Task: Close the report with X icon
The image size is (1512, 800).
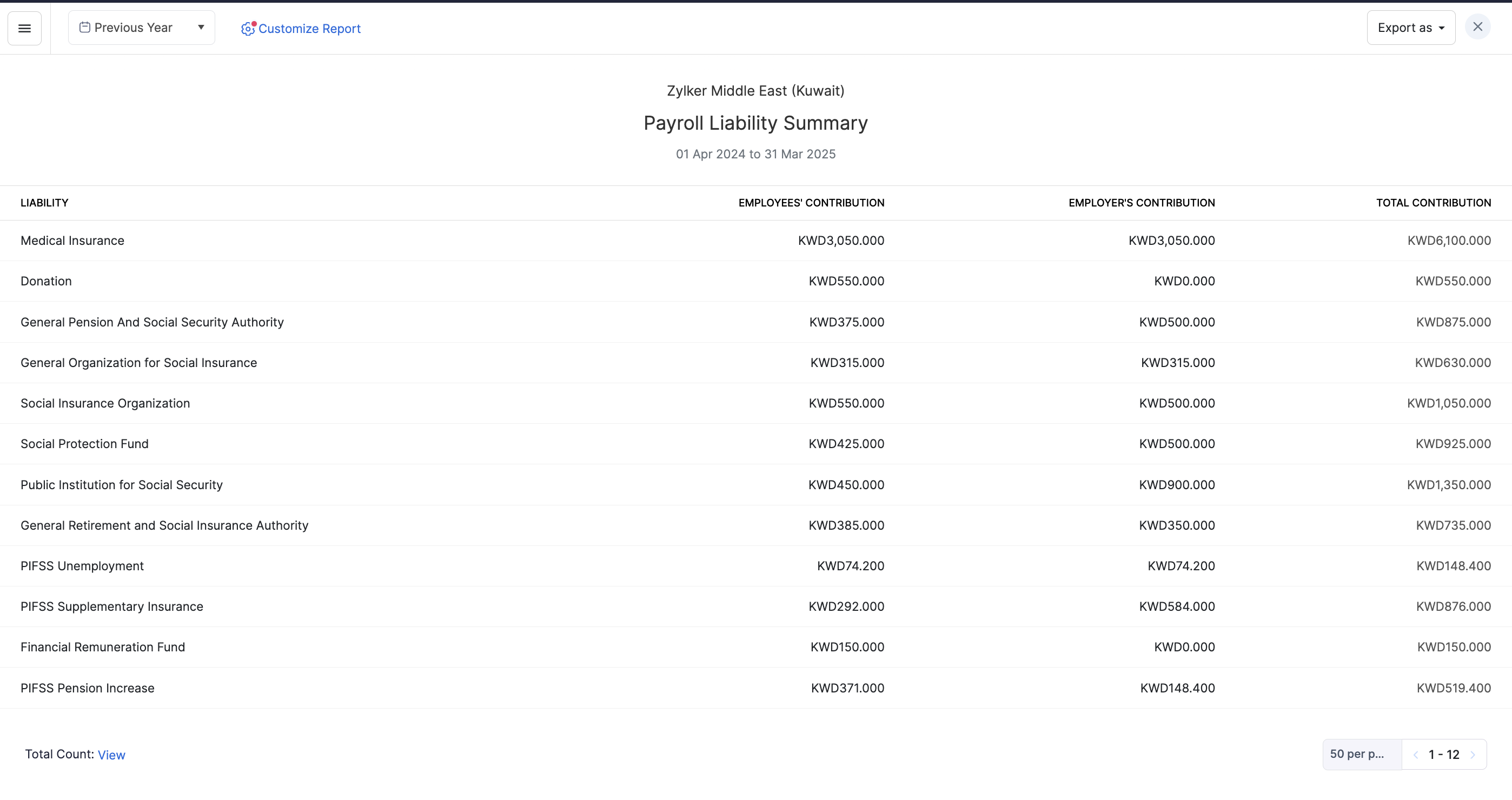Action: pyautogui.click(x=1477, y=27)
